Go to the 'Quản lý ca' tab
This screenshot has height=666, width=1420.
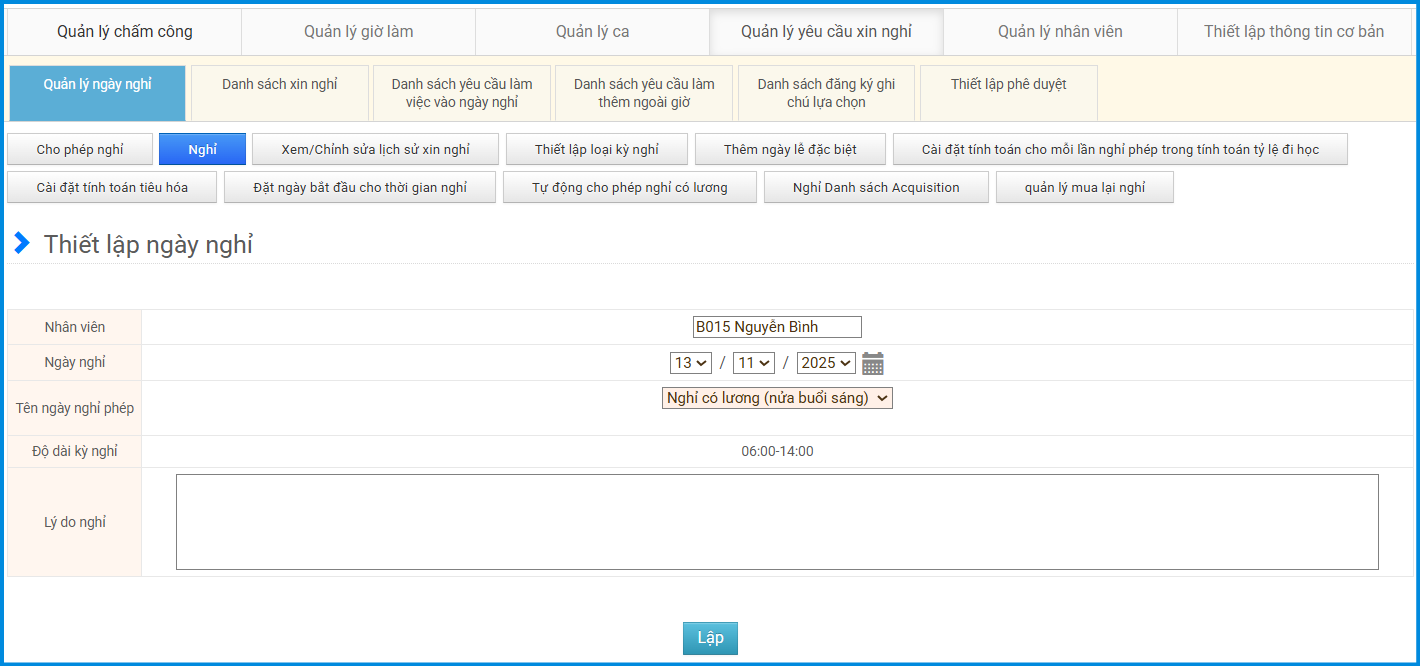[x=593, y=32]
